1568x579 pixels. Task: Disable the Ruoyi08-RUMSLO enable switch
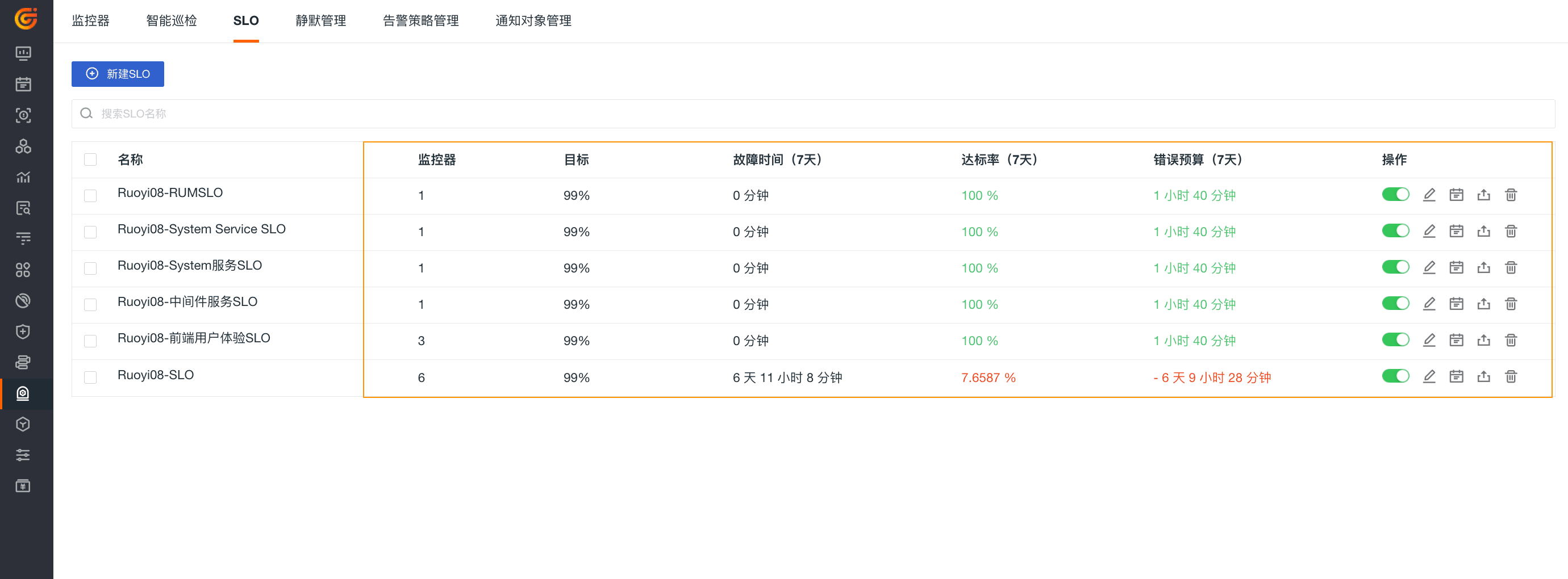click(x=1395, y=194)
